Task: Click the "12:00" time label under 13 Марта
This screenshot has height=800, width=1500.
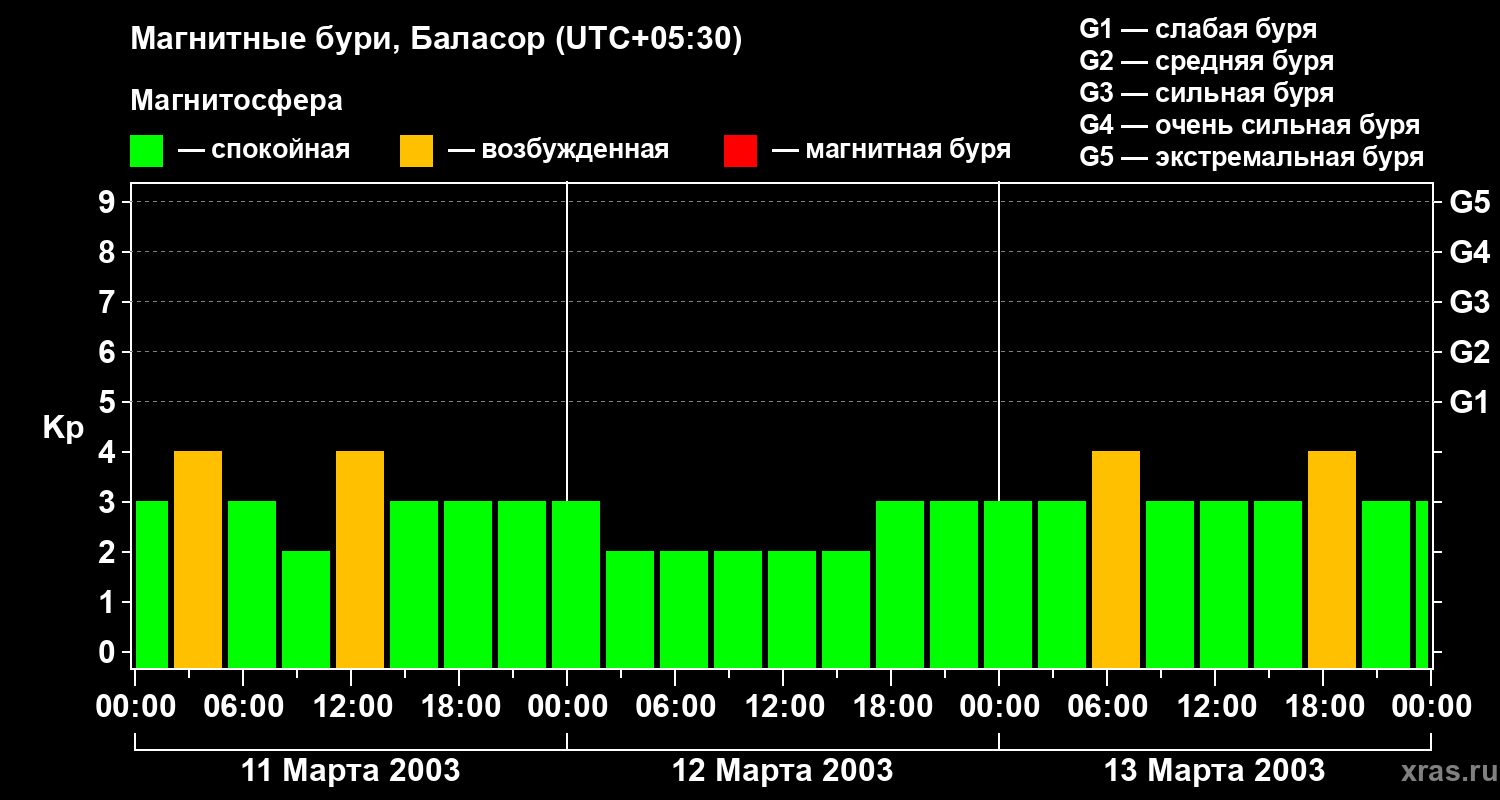Action: pyautogui.click(x=1215, y=707)
